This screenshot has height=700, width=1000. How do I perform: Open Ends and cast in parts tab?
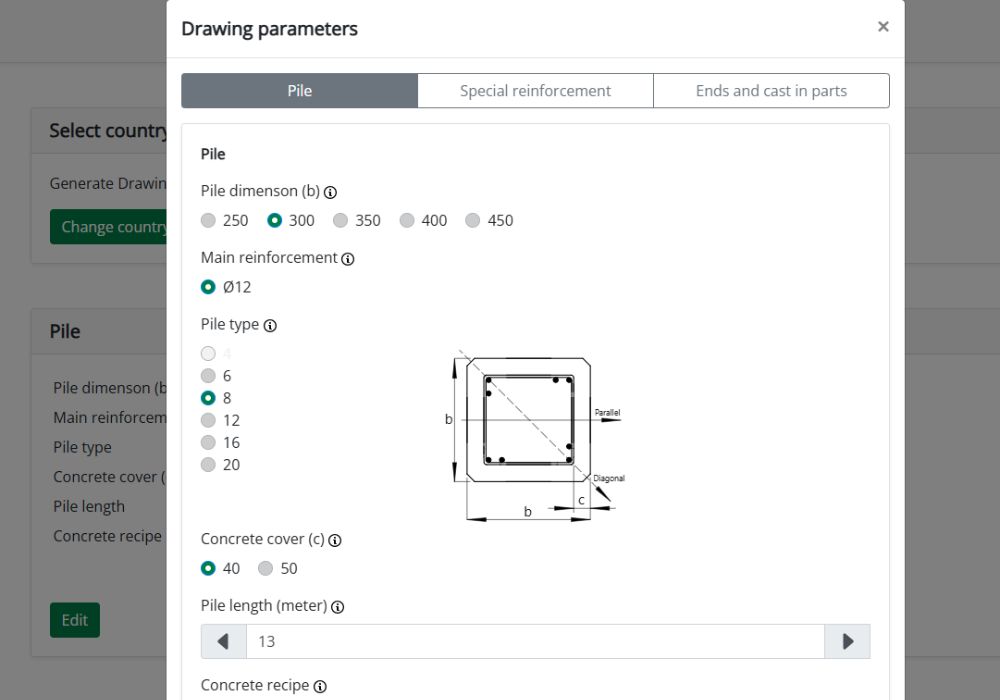pos(772,91)
